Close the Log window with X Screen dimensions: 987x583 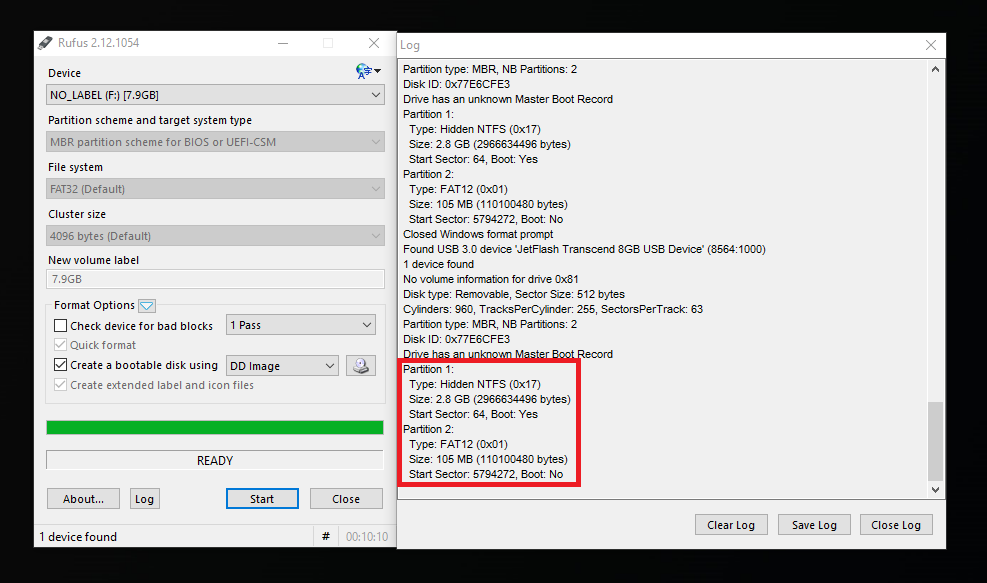click(930, 45)
